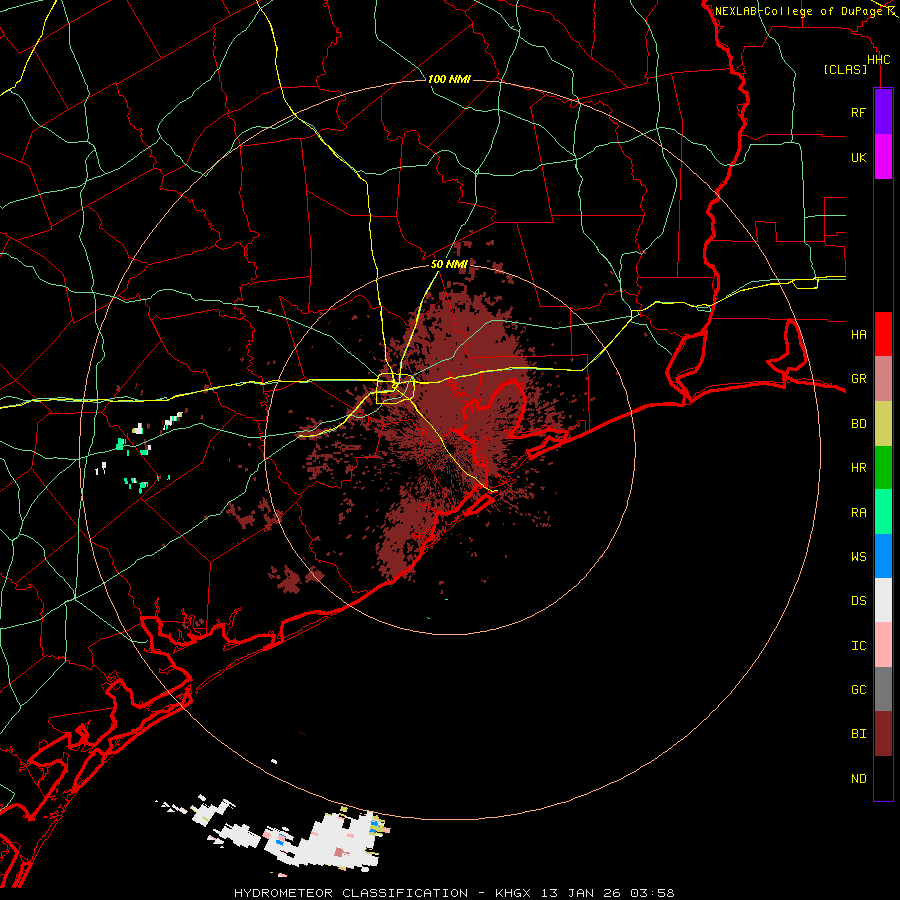Screen dimensions: 900x900
Task: Pick the RA light green swatch
Action: [x=883, y=512]
